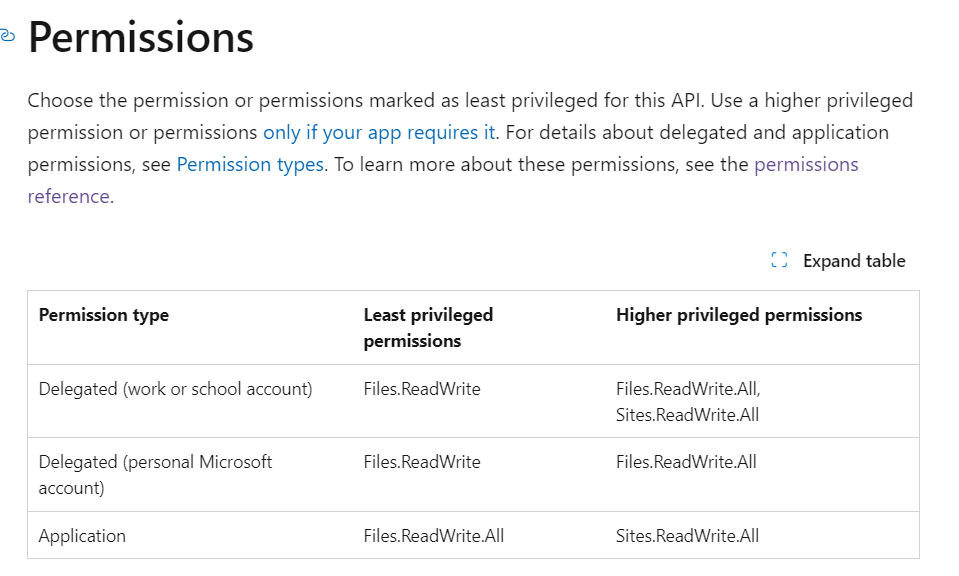Click Files.ReadWrite.All in the Application row

pos(434,536)
